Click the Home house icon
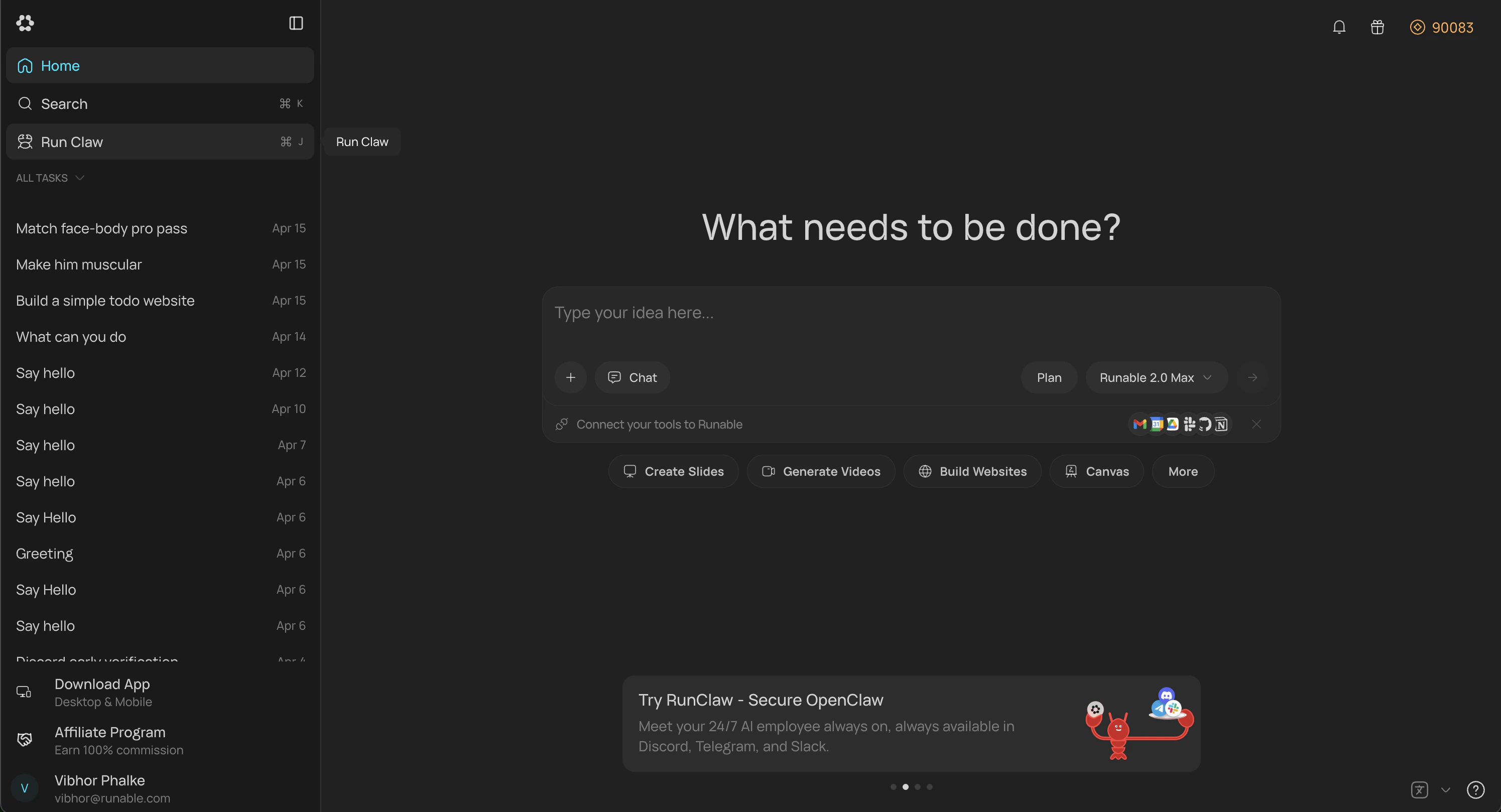The height and width of the screenshot is (812, 1501). (25, 66)
